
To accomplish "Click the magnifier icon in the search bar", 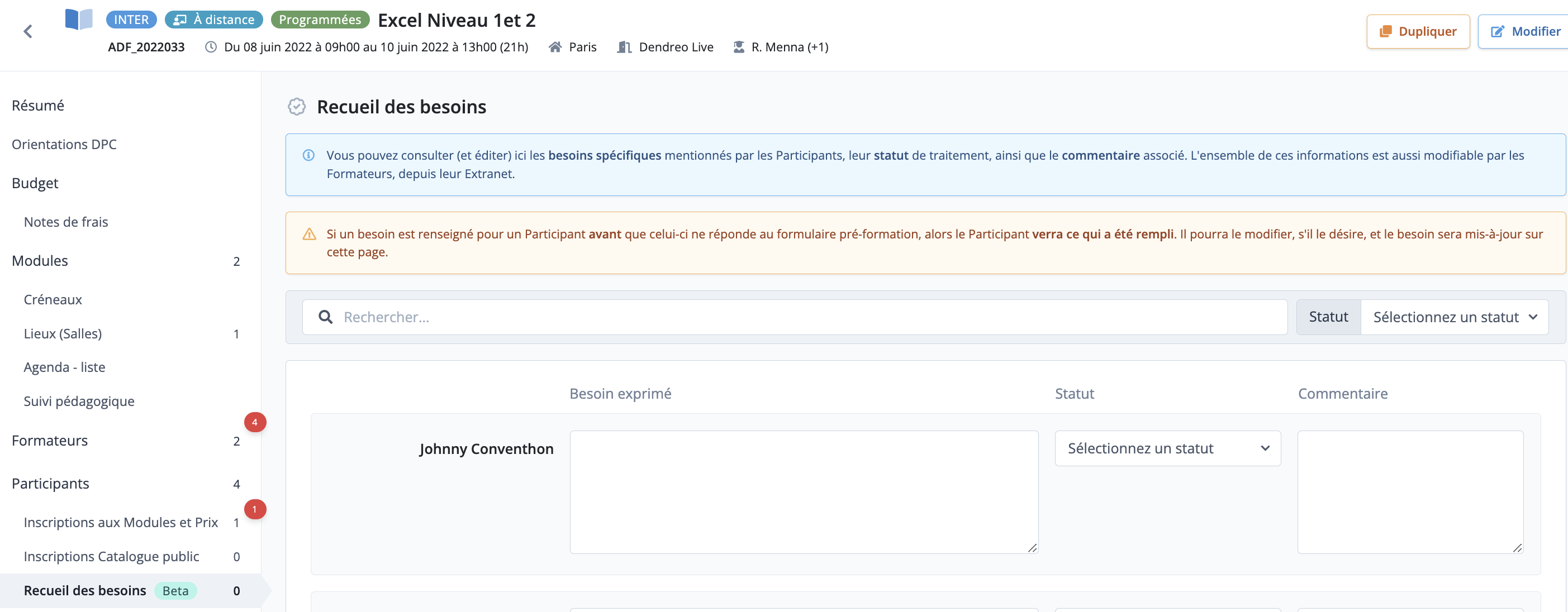I will coord(325,317).
